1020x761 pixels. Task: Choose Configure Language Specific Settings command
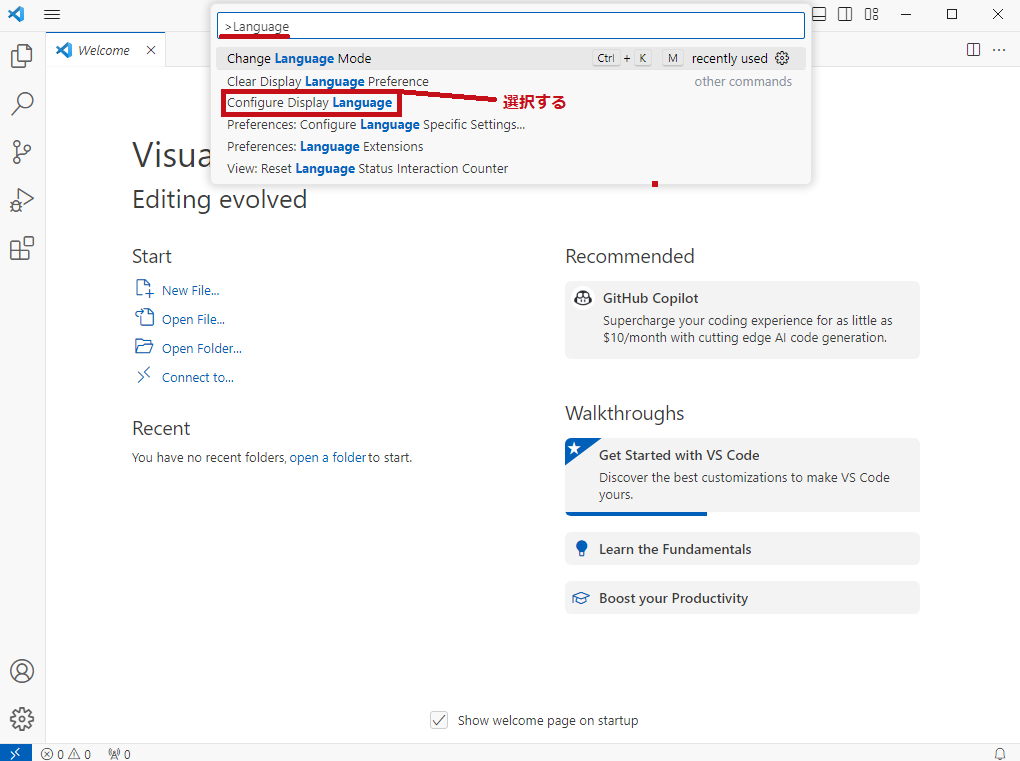(x=511, y=124)
